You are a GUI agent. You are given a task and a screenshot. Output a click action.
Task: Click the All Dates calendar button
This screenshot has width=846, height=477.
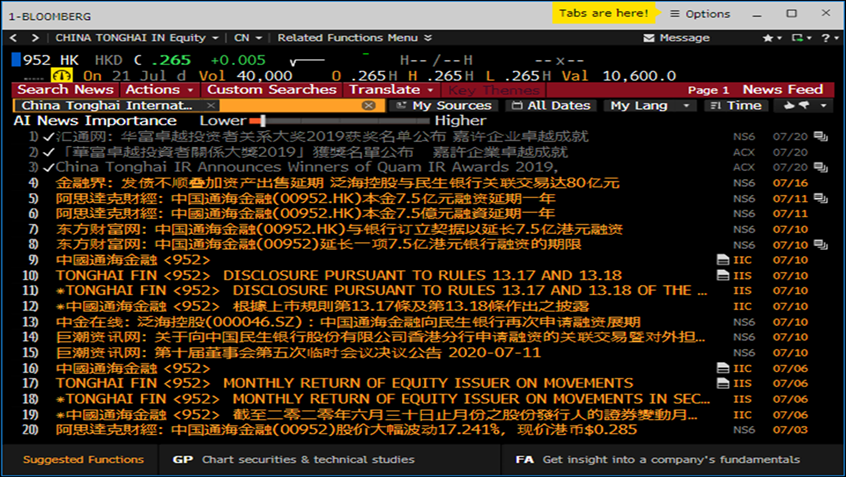pyautogui.click(x=551, y=105)
